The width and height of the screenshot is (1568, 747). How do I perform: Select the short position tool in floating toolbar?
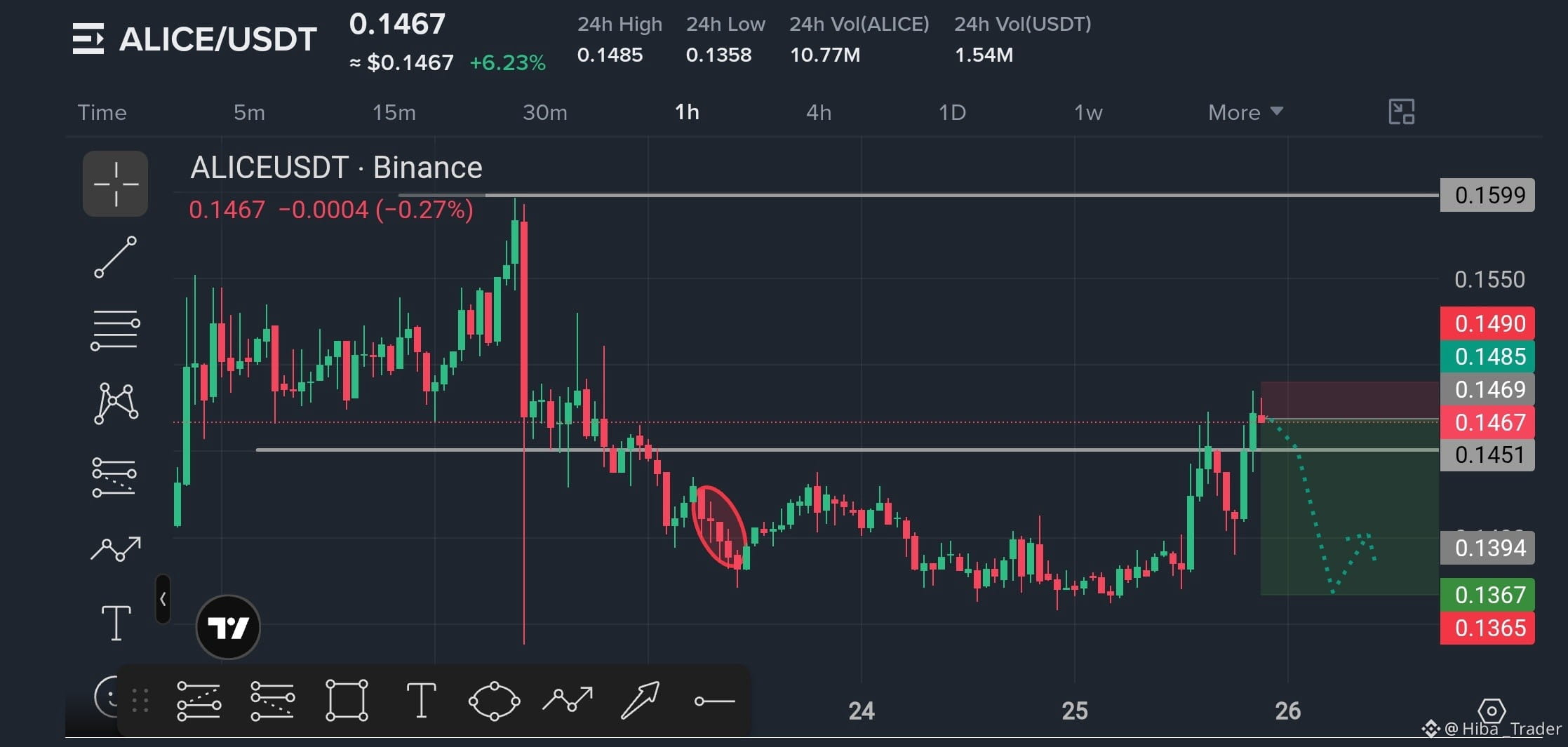coord(273,701)
